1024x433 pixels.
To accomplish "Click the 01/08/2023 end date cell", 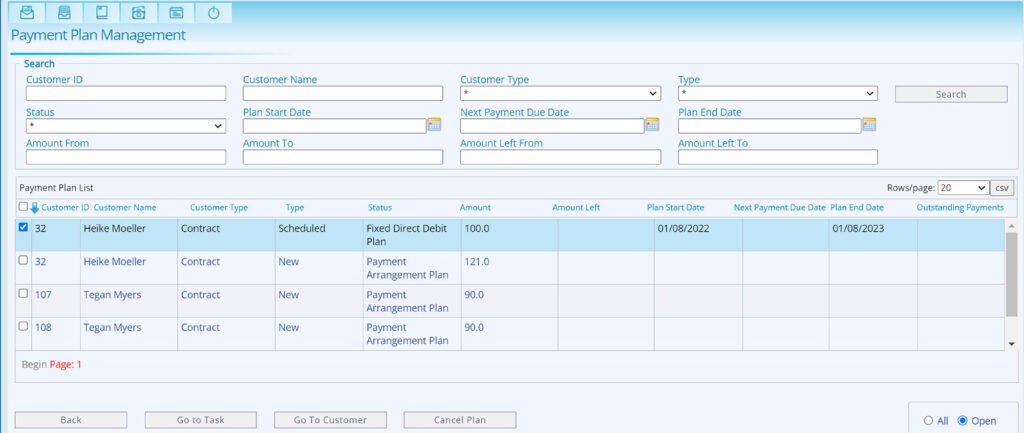I will click(859, 229).
